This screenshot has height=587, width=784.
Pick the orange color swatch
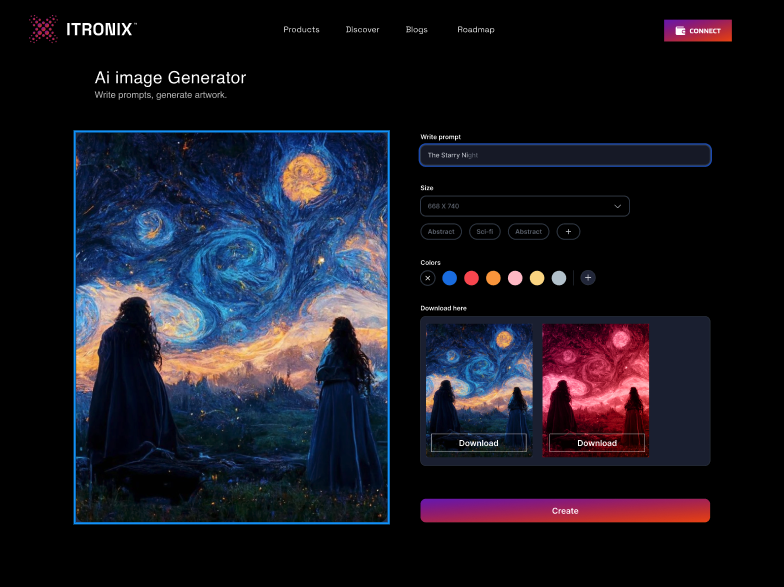point(493,278)
